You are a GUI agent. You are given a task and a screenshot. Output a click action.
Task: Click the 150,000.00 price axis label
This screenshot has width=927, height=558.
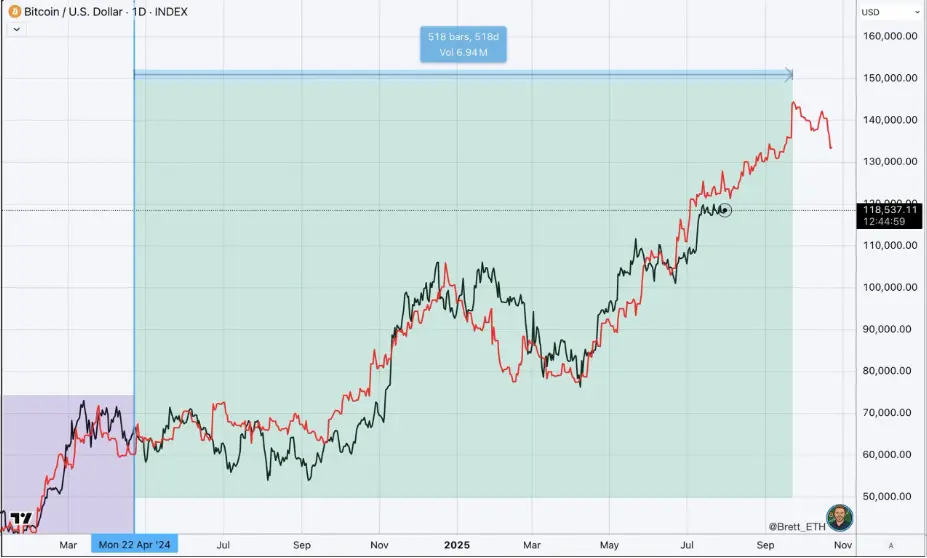(x=890, y=78)
